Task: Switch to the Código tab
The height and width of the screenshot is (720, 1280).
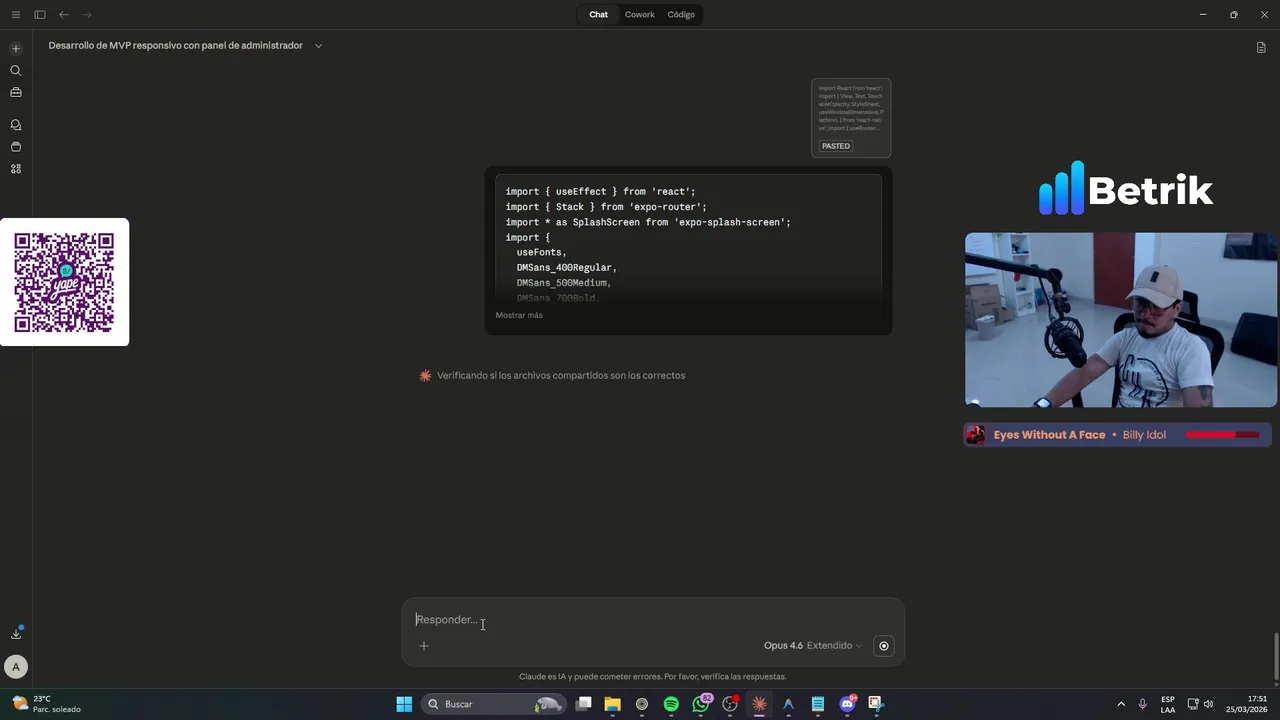Action: pyautogui.click(x=681, y=15)
